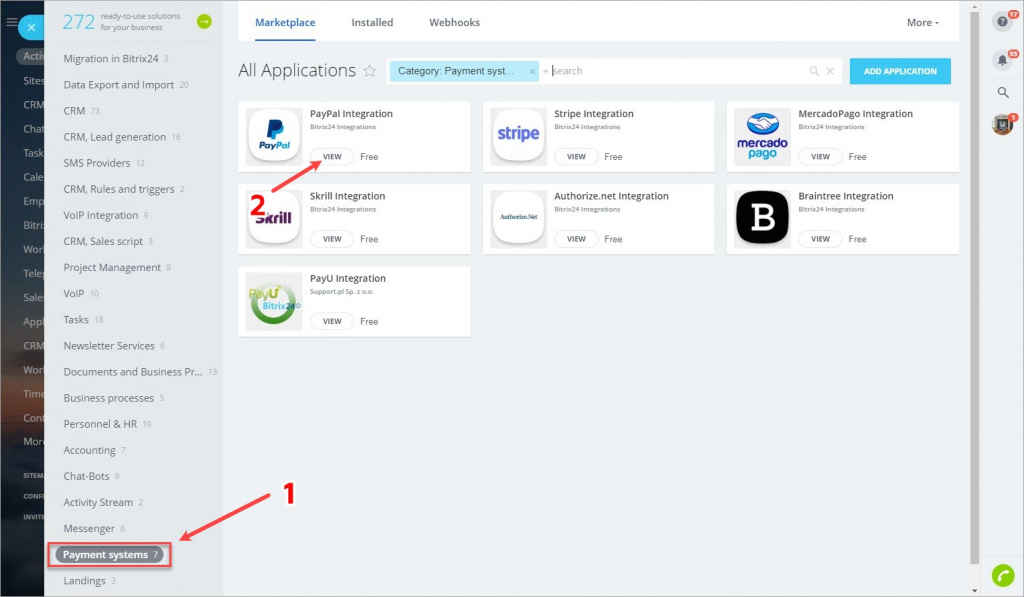
Task: Click the Authorize.net app logo
Action: pos(519,218)
